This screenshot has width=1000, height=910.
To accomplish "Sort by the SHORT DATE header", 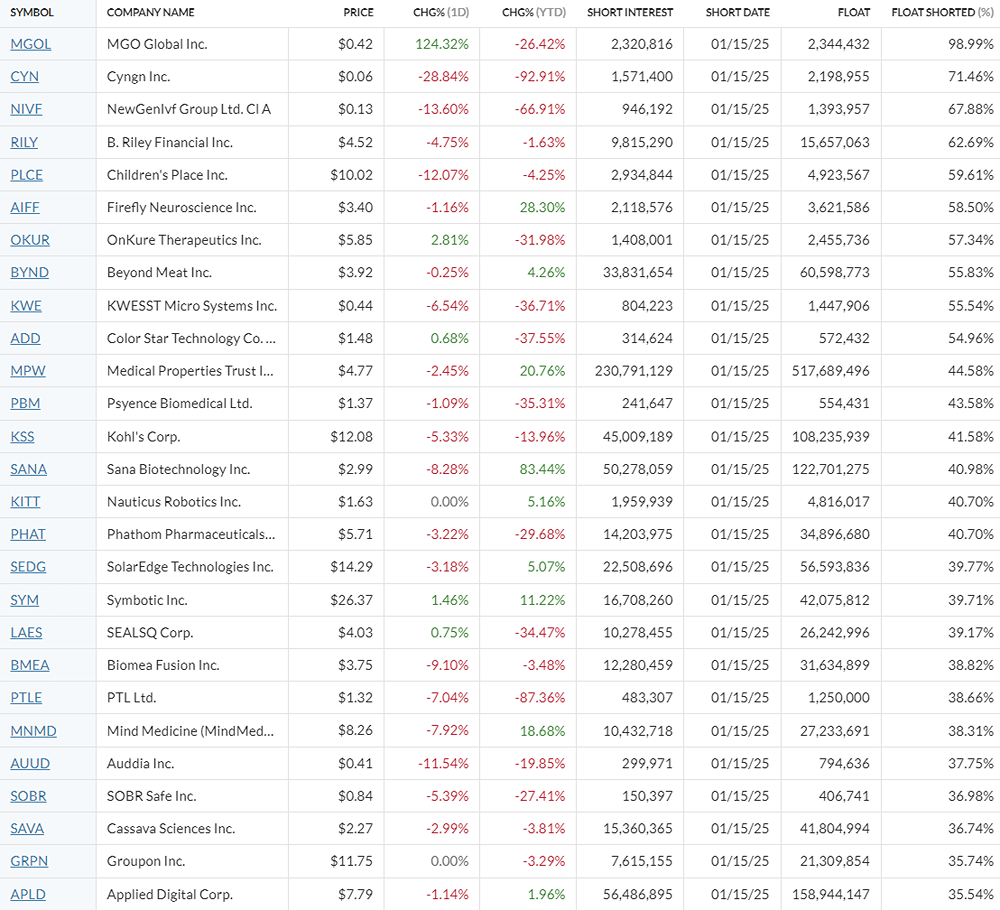I will coord(738,12).
